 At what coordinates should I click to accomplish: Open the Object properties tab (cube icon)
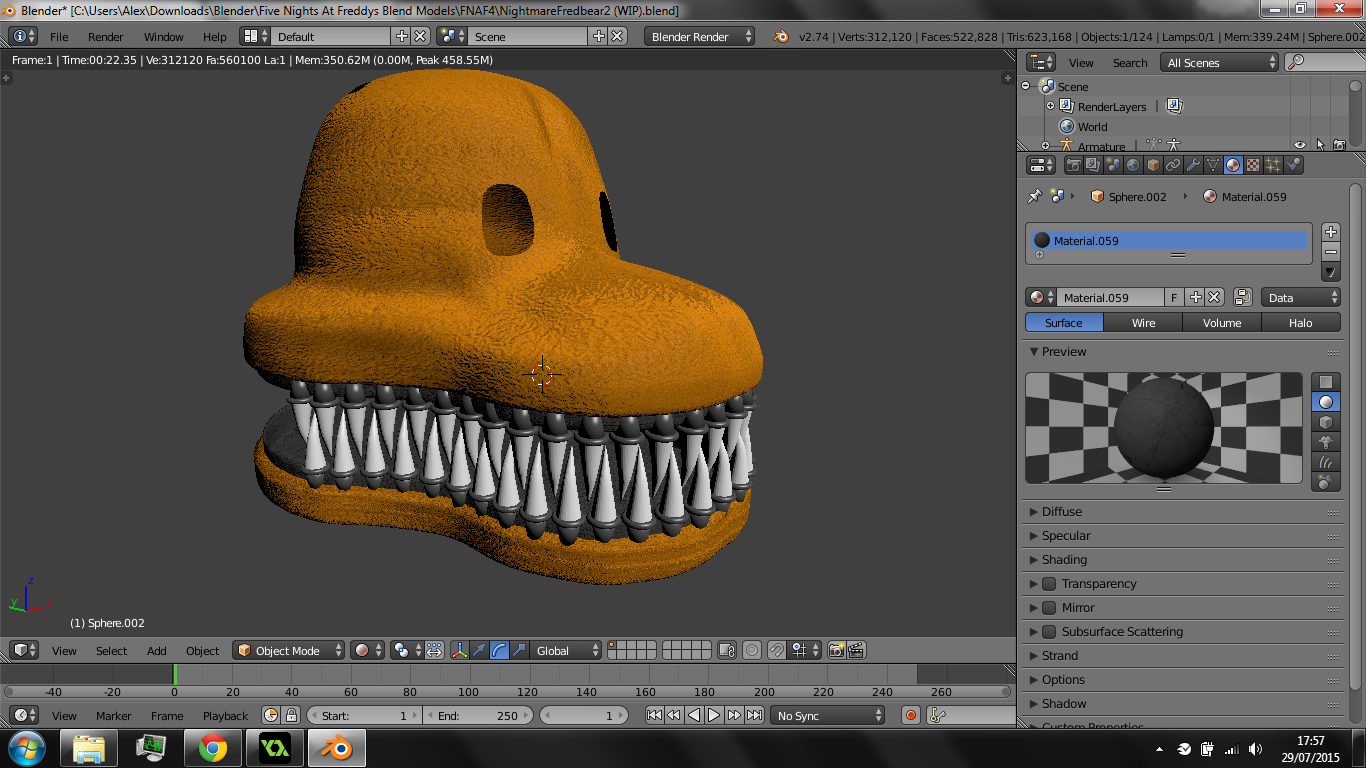[1153, 165]
